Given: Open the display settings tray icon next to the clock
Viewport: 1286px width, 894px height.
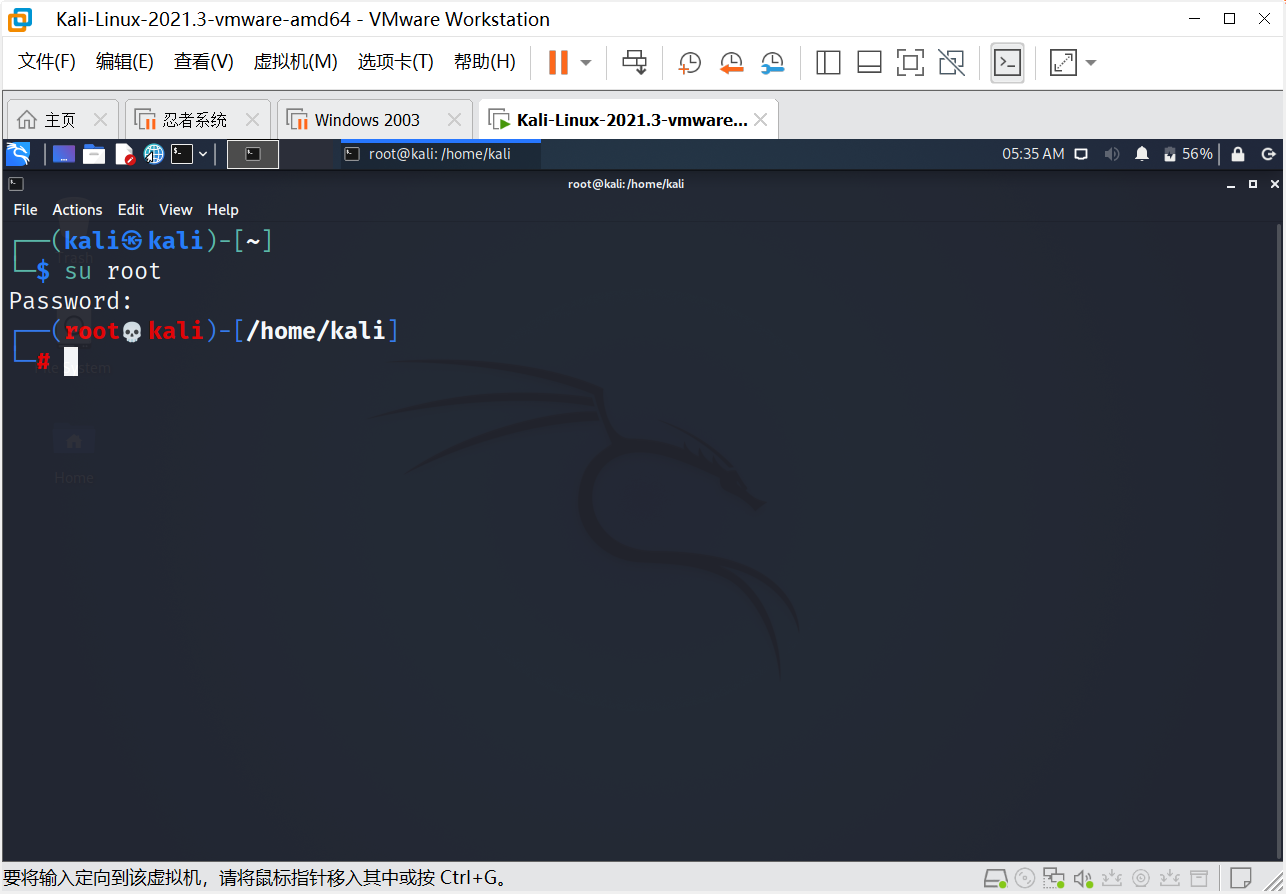Looking at the screenshot, I should coord(1081,154).
